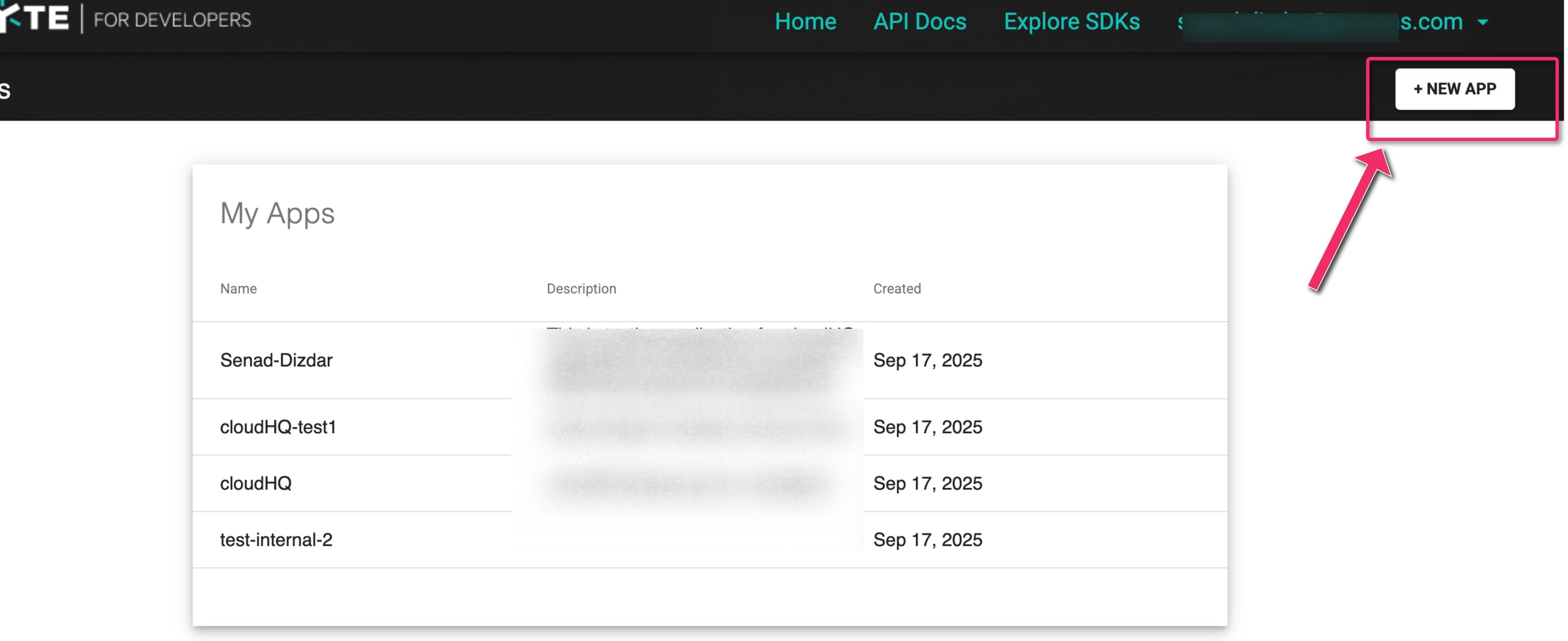Open the test-internal-2 app

[276, 539]
